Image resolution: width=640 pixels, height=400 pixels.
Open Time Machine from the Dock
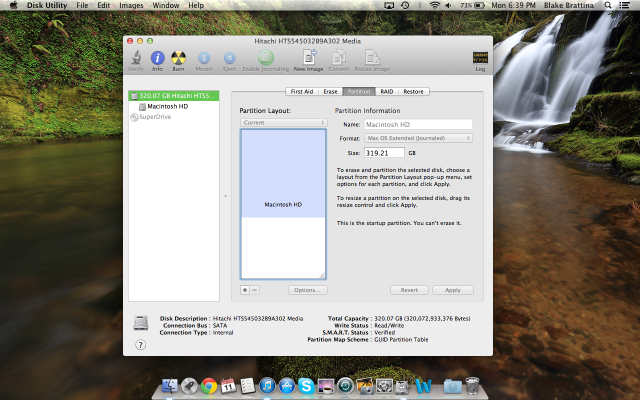coord(345,386)
